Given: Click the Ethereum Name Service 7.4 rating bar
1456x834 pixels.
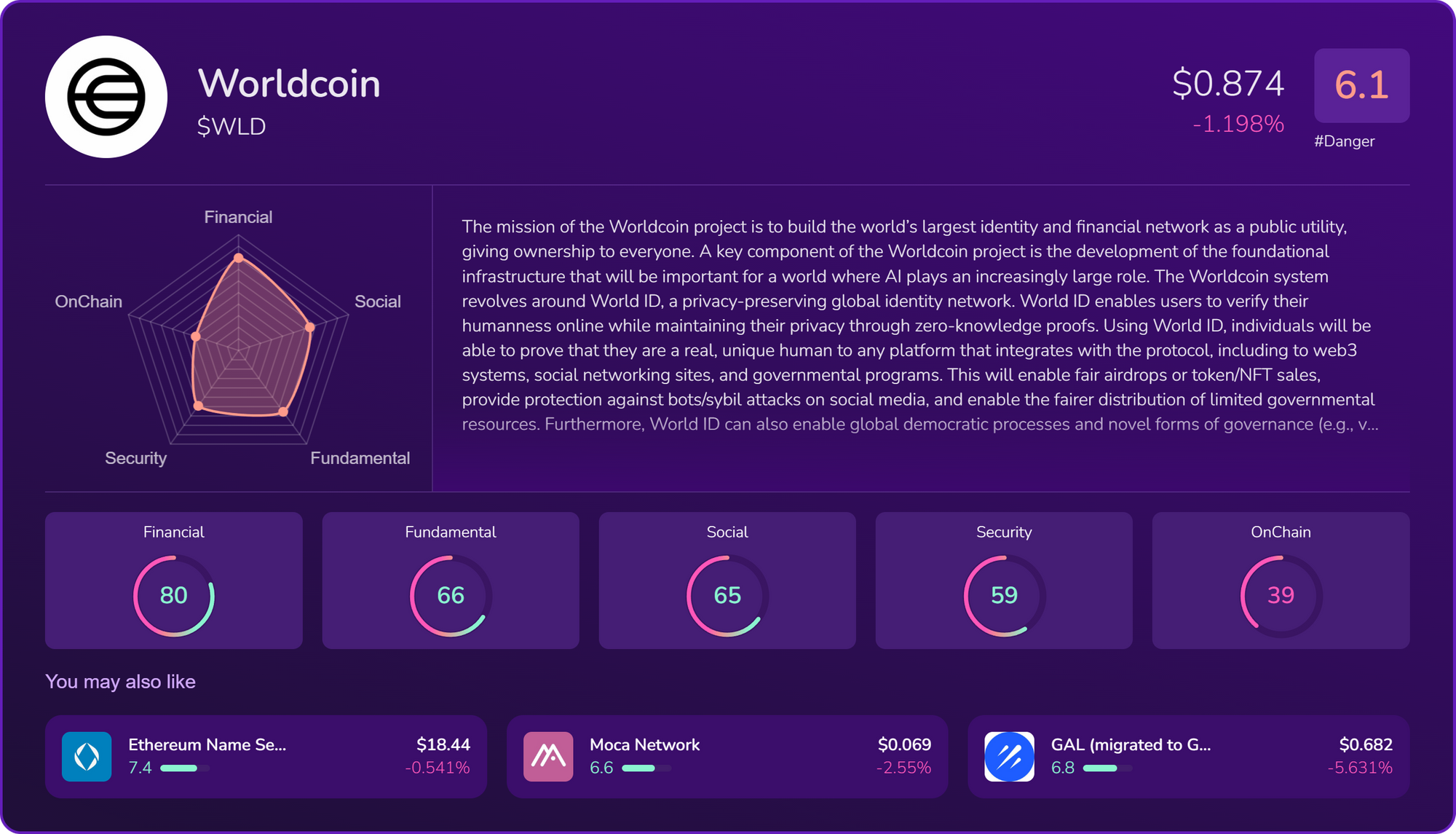Looking at the screenshot, I should click(185, 768).
